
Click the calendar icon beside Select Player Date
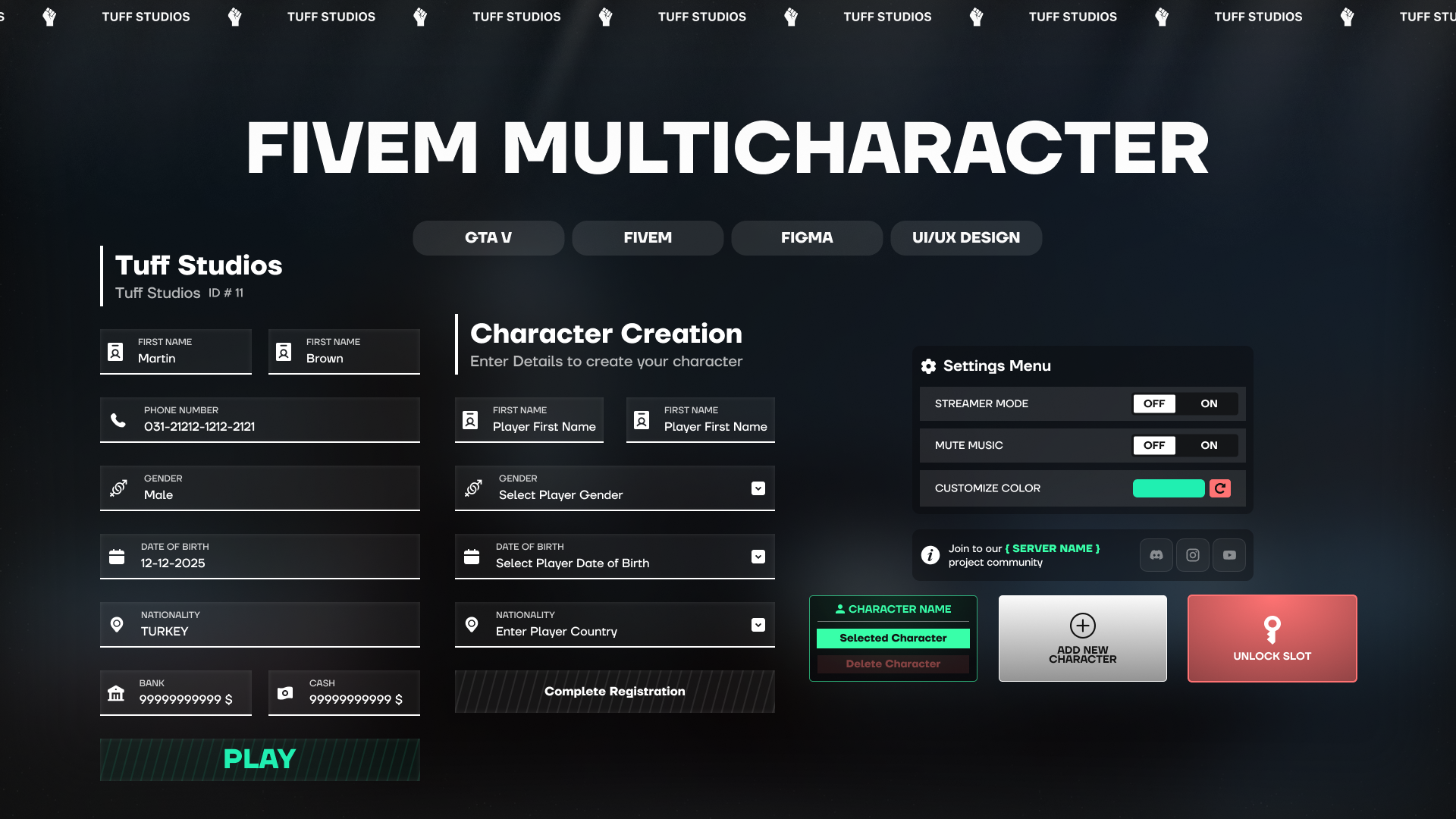coord(472,557)
